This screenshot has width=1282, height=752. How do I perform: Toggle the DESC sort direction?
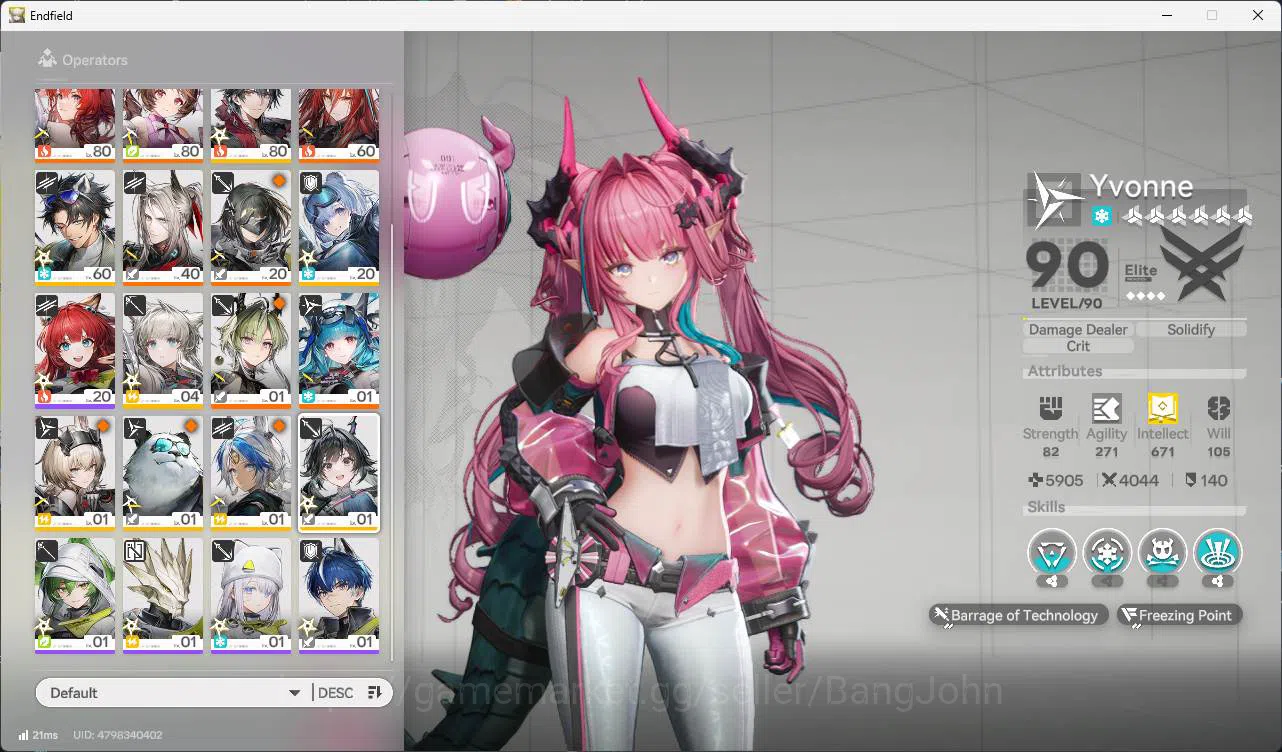[335, 693]
